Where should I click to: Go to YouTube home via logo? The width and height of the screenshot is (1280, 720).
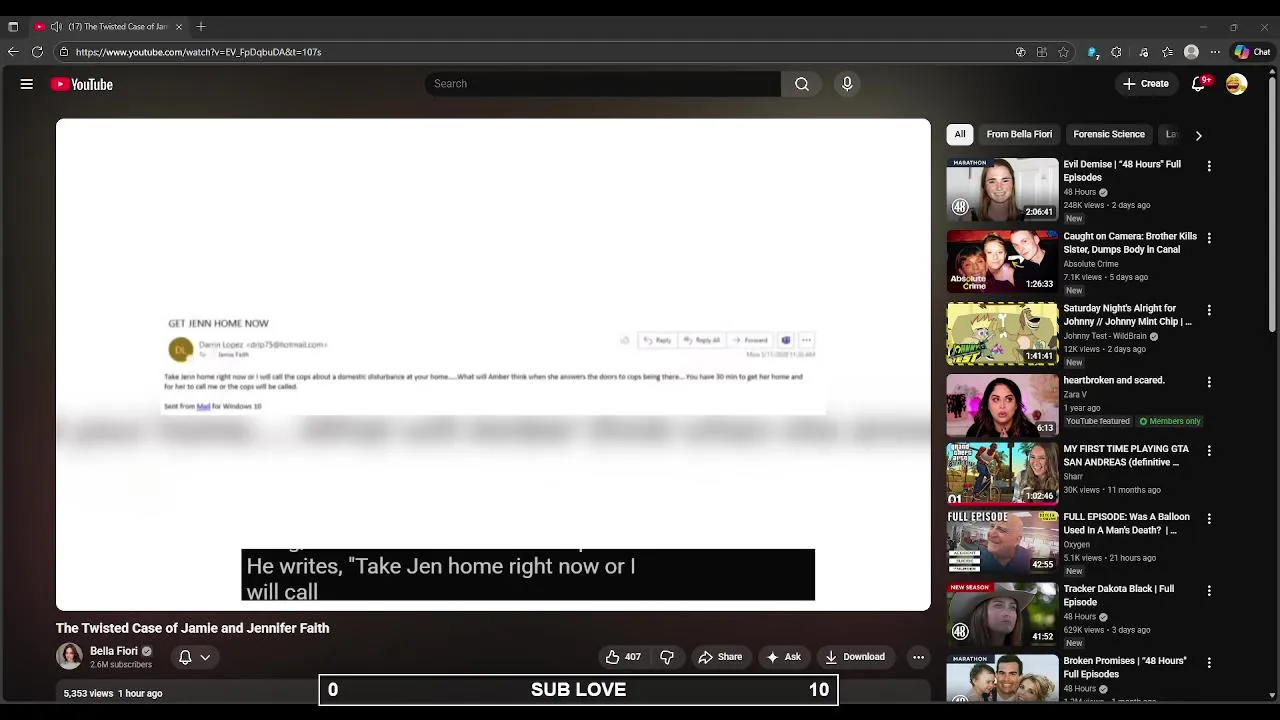82,84
